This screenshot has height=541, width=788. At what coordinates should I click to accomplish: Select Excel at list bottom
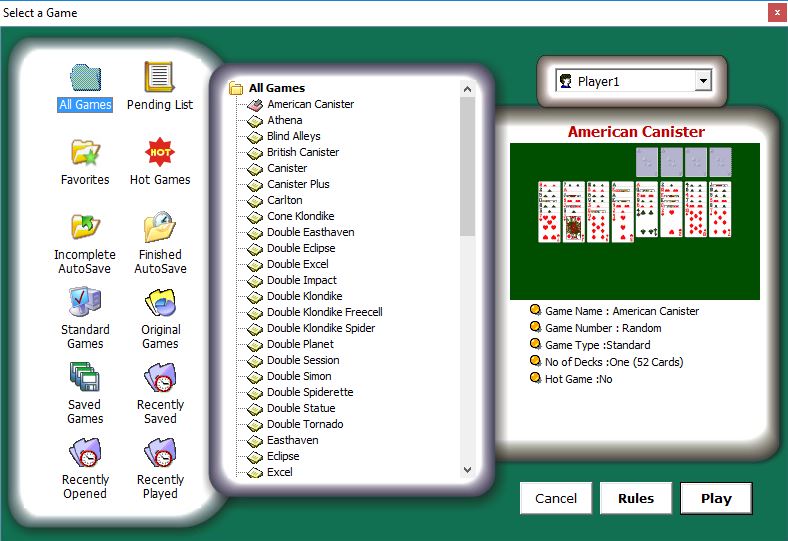click(279, 472)
